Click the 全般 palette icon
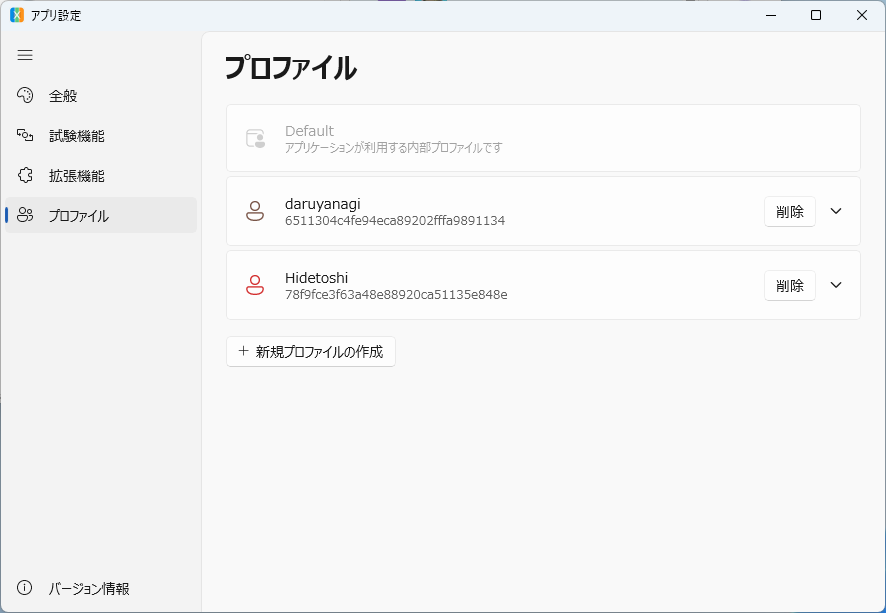The image size is (886, 613). [25, 95]
